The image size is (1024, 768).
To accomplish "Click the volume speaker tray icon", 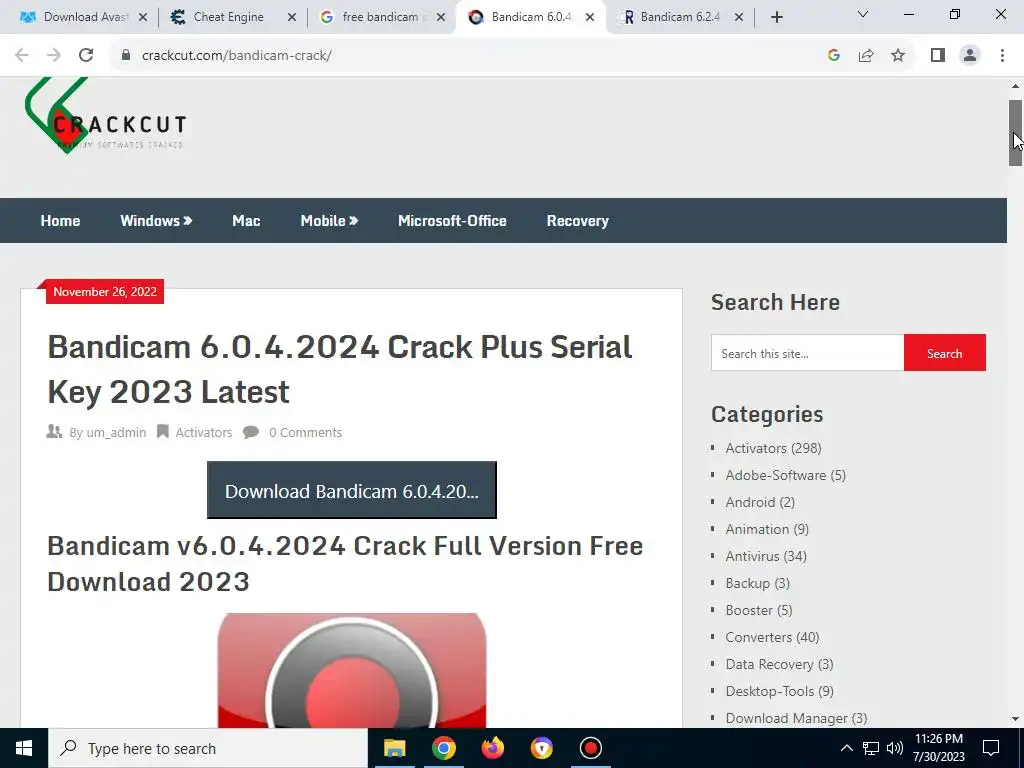I will coord(895,748).
